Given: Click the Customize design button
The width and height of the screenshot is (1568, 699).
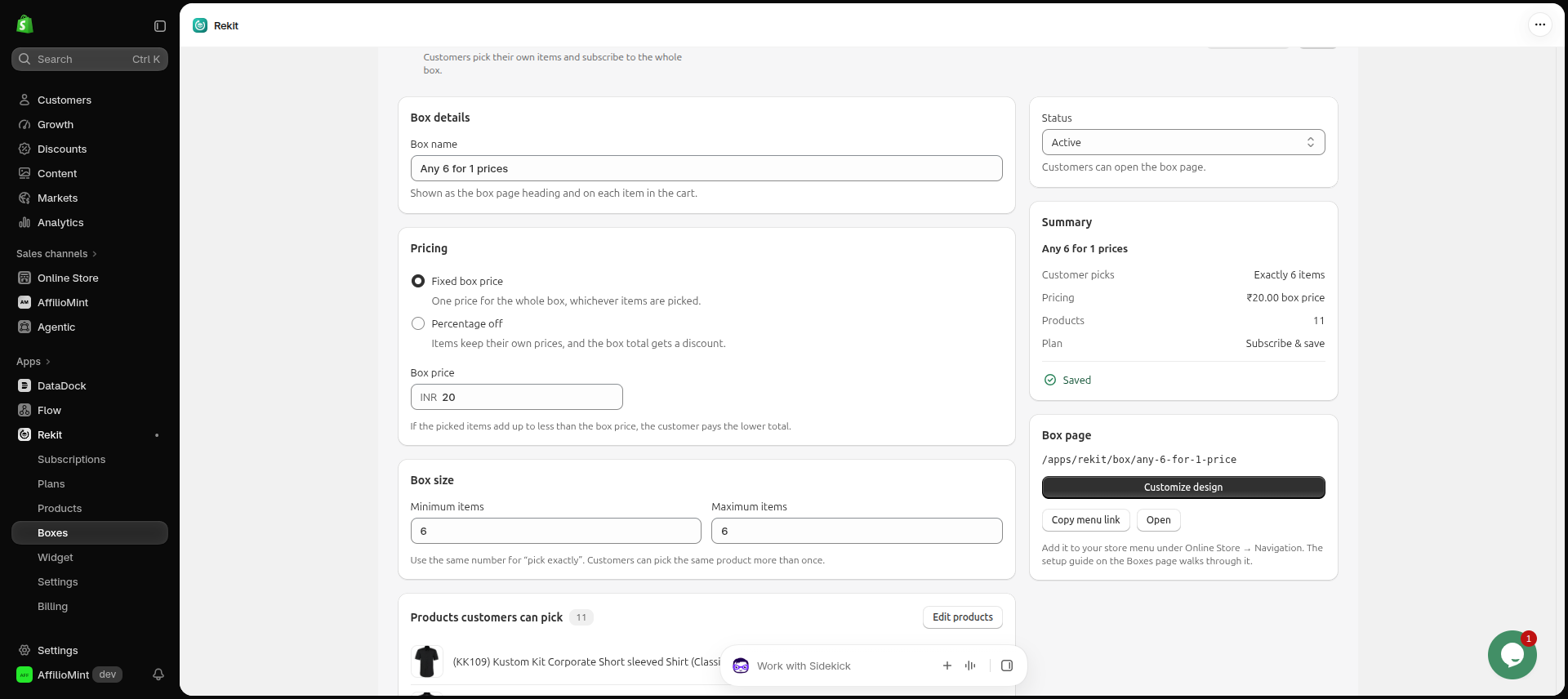Looking at the screenshot, I should pyautogui.click(x=1183, y=488).
